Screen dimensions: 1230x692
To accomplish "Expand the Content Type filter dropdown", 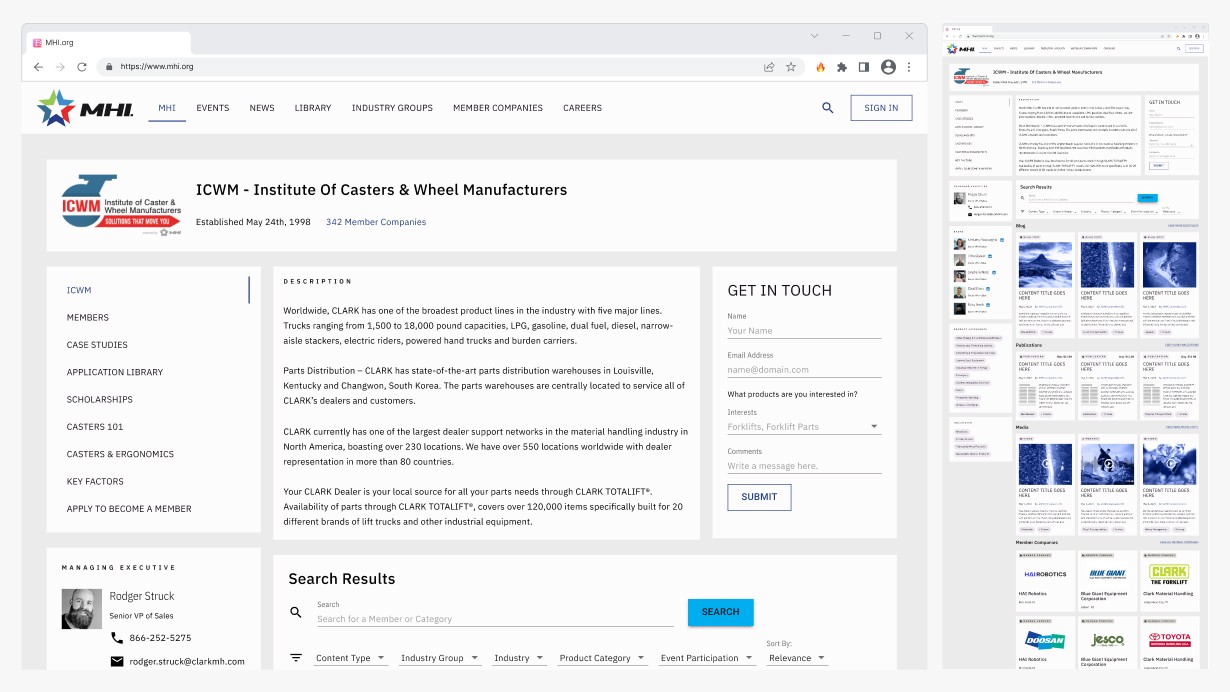I will coord(350,658).
